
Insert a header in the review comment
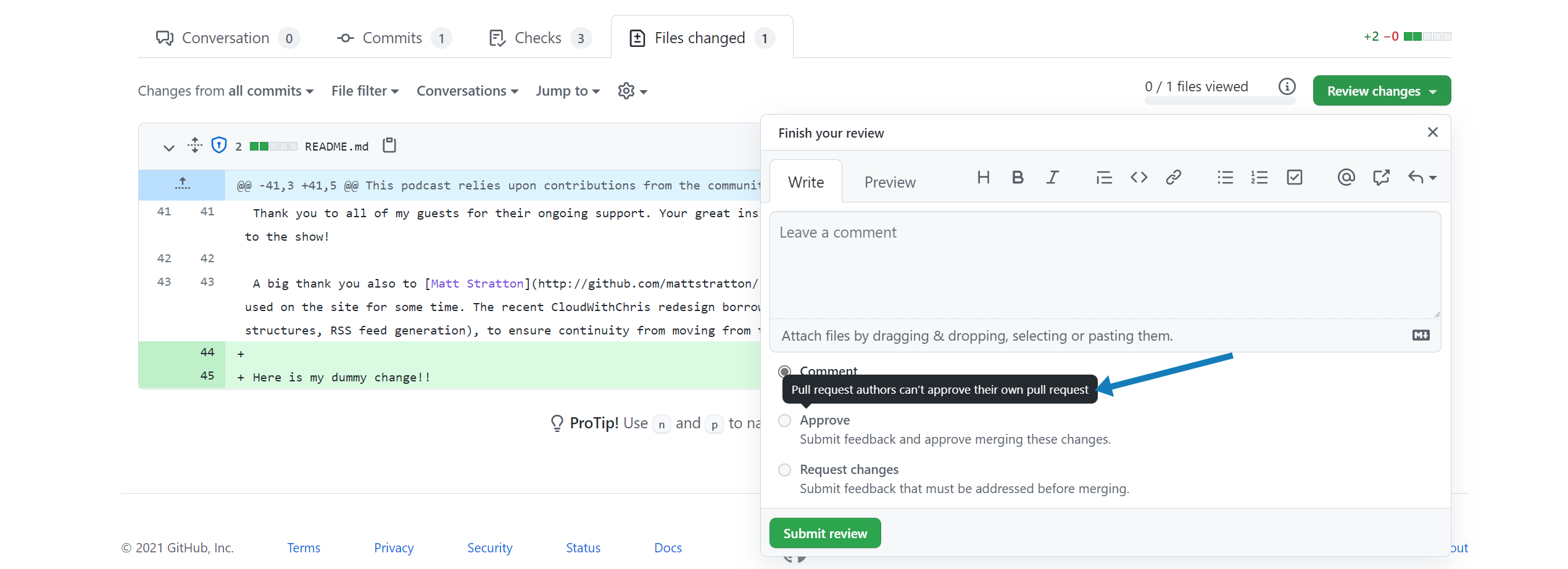coord(984,178)
